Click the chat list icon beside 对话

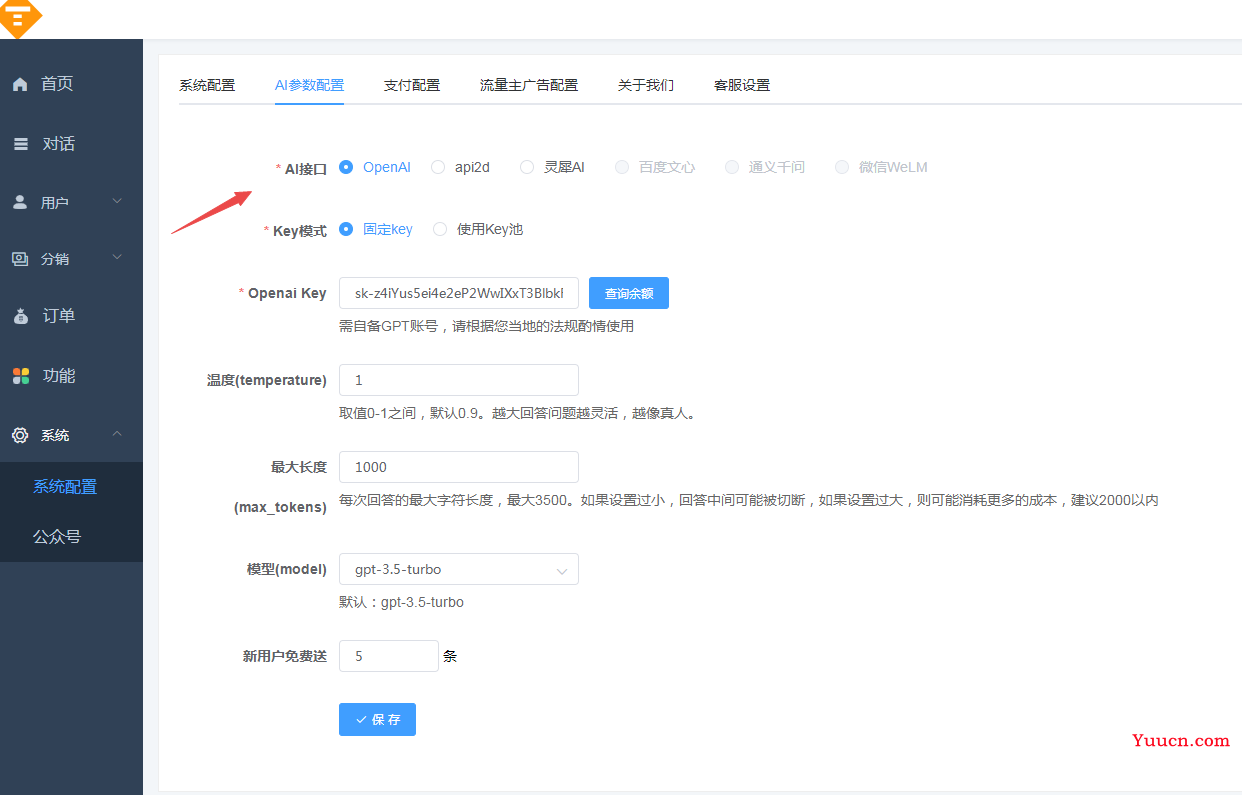pyautogui.click(x=20, y=144)
